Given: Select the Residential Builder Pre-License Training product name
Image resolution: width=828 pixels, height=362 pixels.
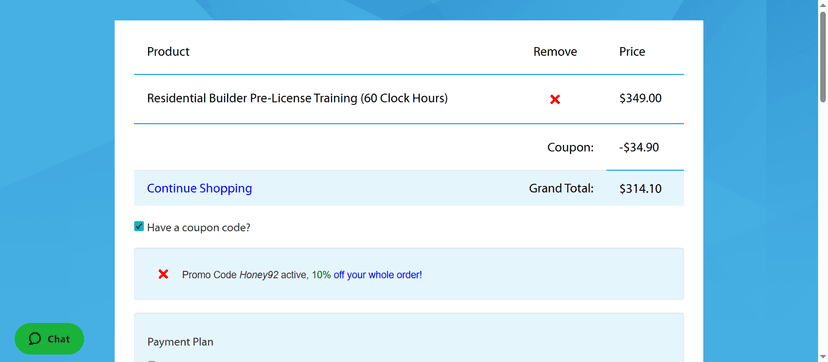Looking at the screenshot, I should coord(297,98).
